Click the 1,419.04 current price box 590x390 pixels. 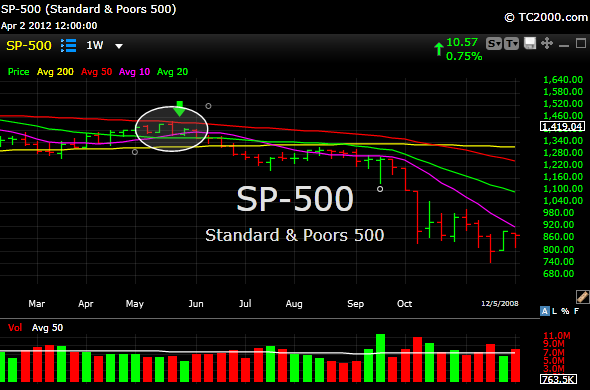click(562, 126)
